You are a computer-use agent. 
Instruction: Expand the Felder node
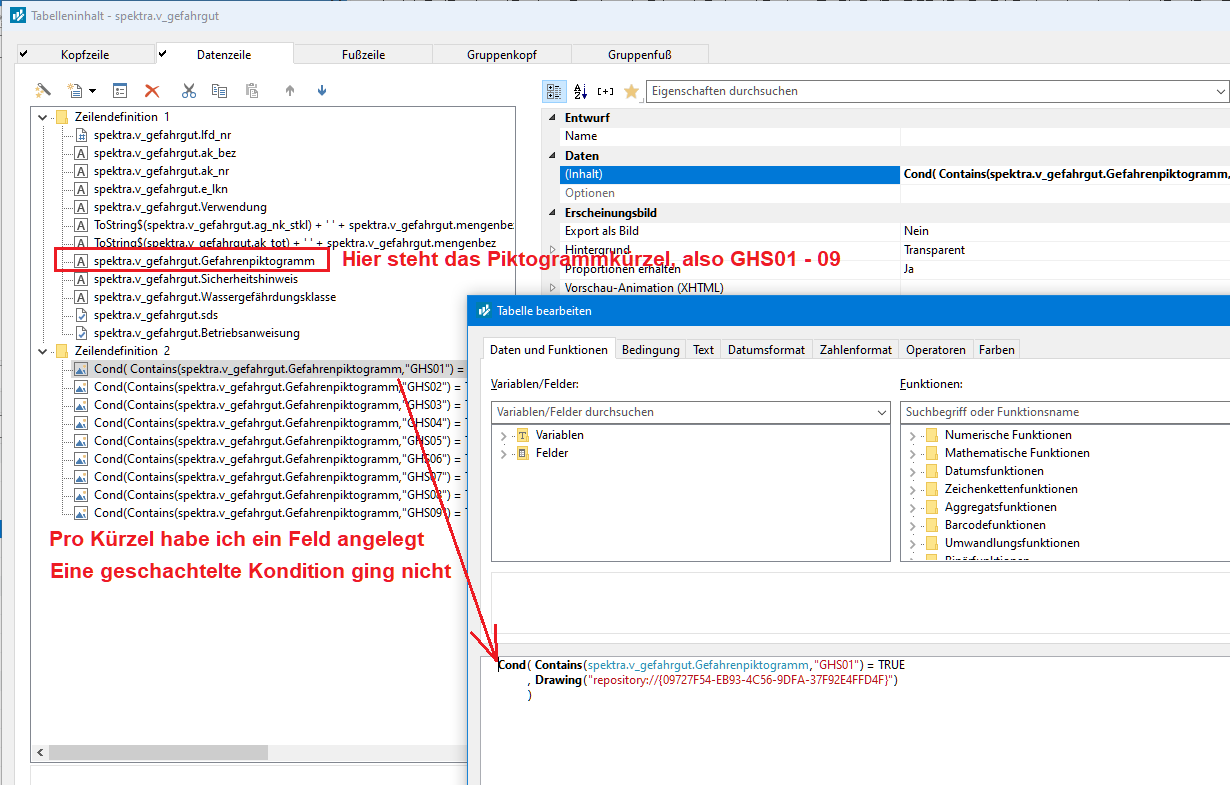(503, 453)
